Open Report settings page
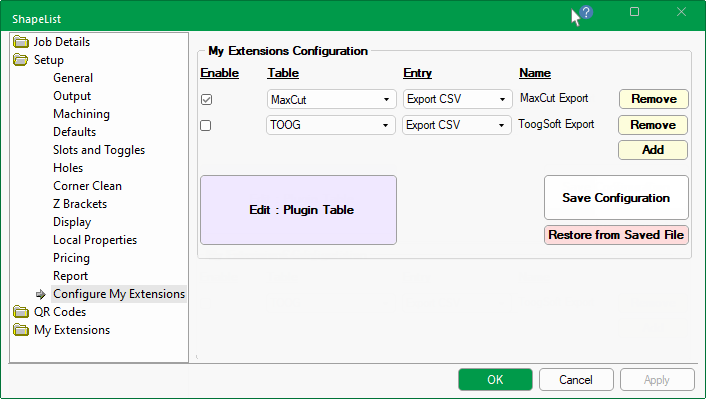Screen dimensions: 706x399 tap(71, 276)
